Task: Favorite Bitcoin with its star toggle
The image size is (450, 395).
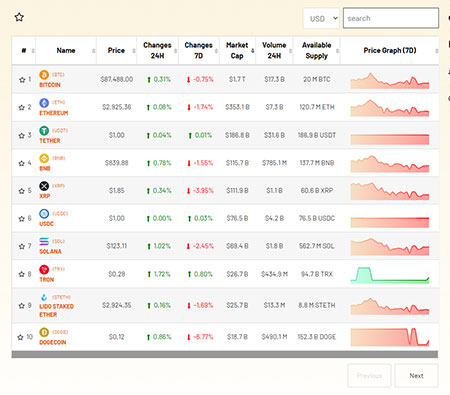Action: pos(22,80)
